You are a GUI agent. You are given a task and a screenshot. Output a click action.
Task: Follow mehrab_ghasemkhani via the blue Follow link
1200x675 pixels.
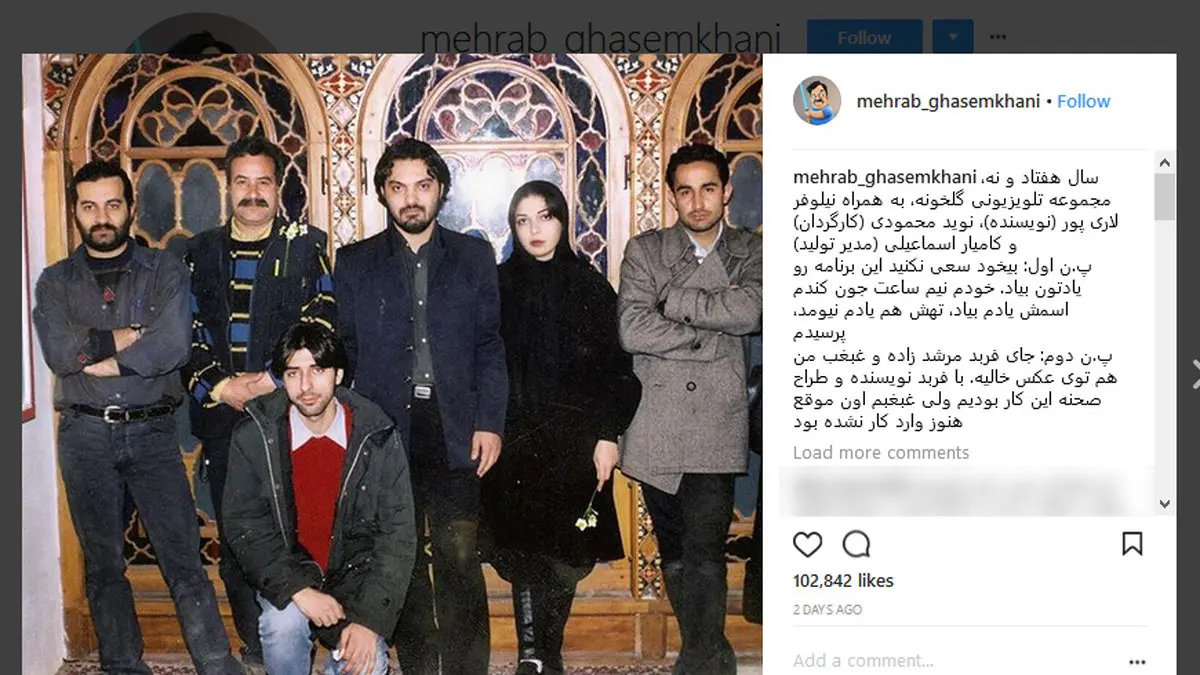[1084, 101]
